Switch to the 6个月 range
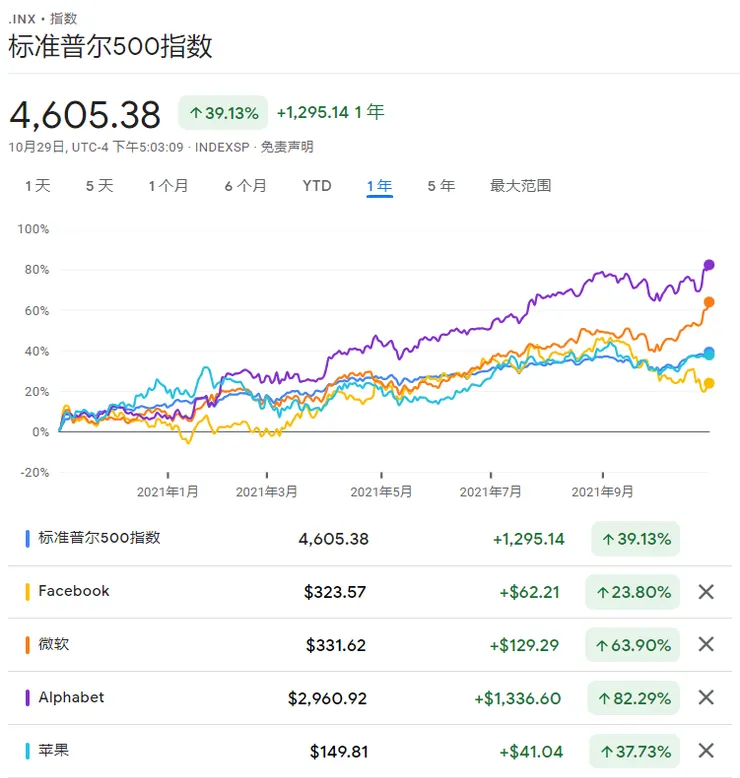 tap(245, 186)
